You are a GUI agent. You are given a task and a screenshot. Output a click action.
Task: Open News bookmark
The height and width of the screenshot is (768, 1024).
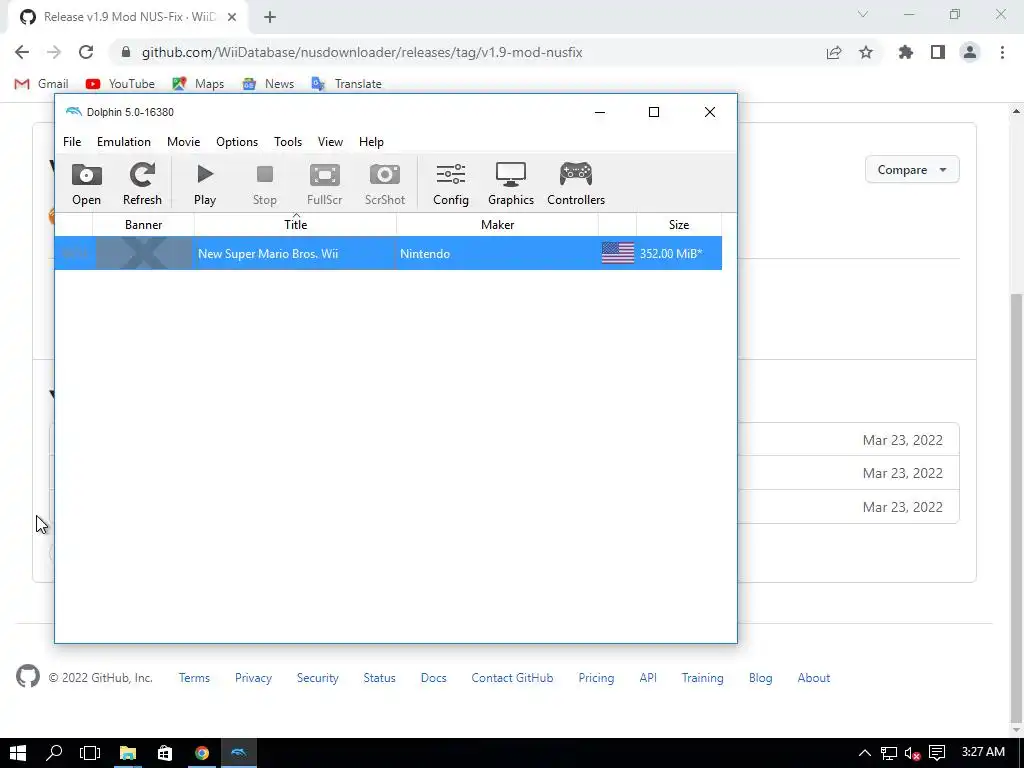coord(268,84)
